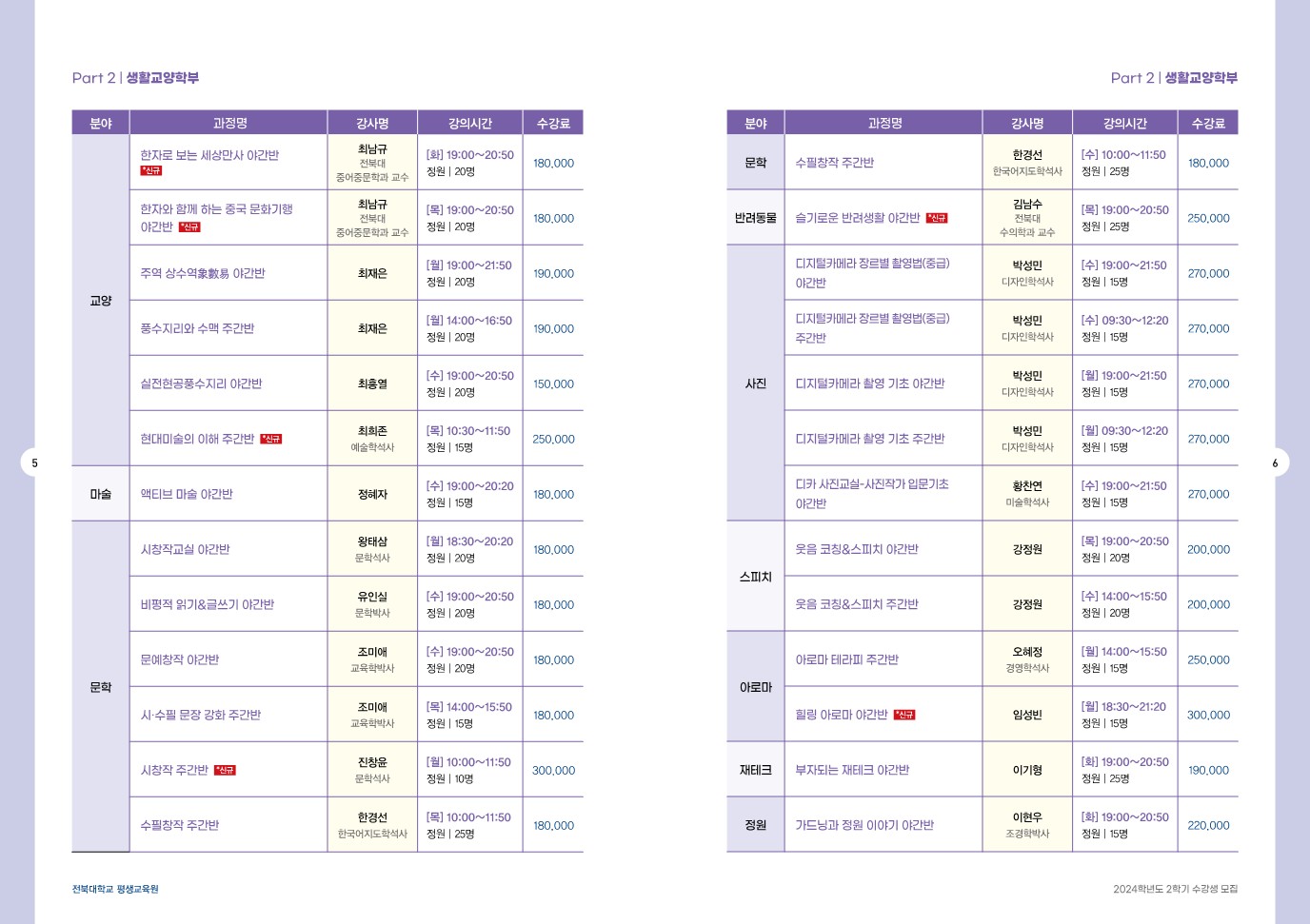This screenshot has height=924, width=1310.
Task: Select the 부자되는 재테크 야간반 course
Action: click(x=852, y=771)
